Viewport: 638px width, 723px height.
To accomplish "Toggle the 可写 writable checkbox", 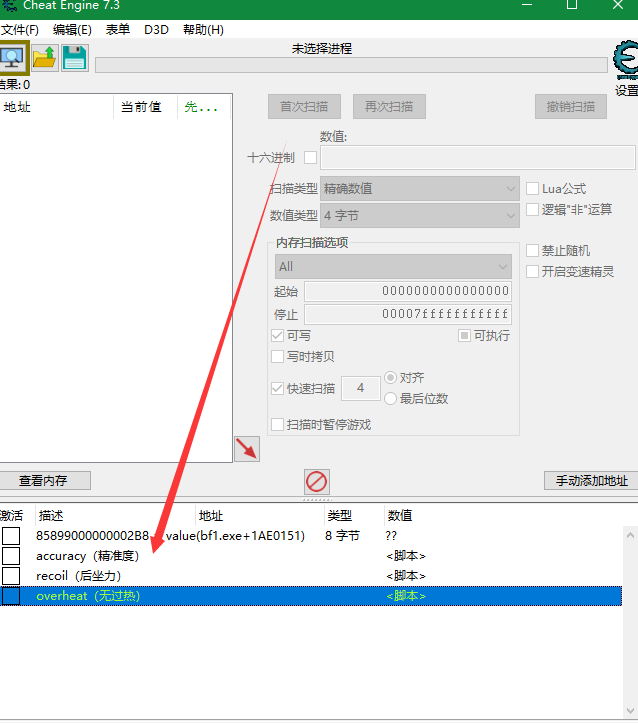I will point(277,335).
